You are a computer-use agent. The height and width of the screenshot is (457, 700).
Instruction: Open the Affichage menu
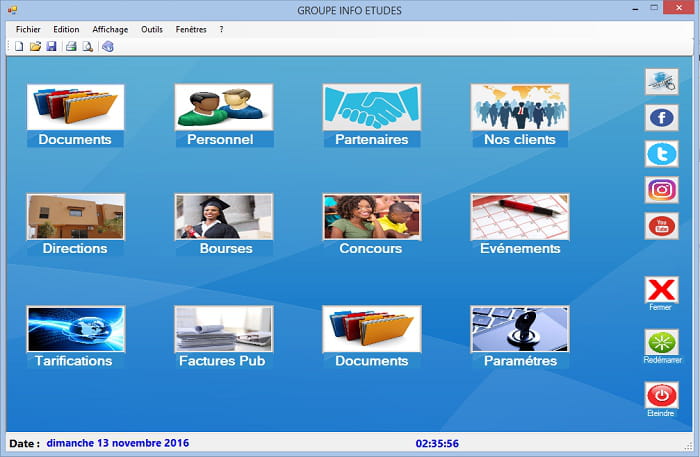(x=110, y=29)
